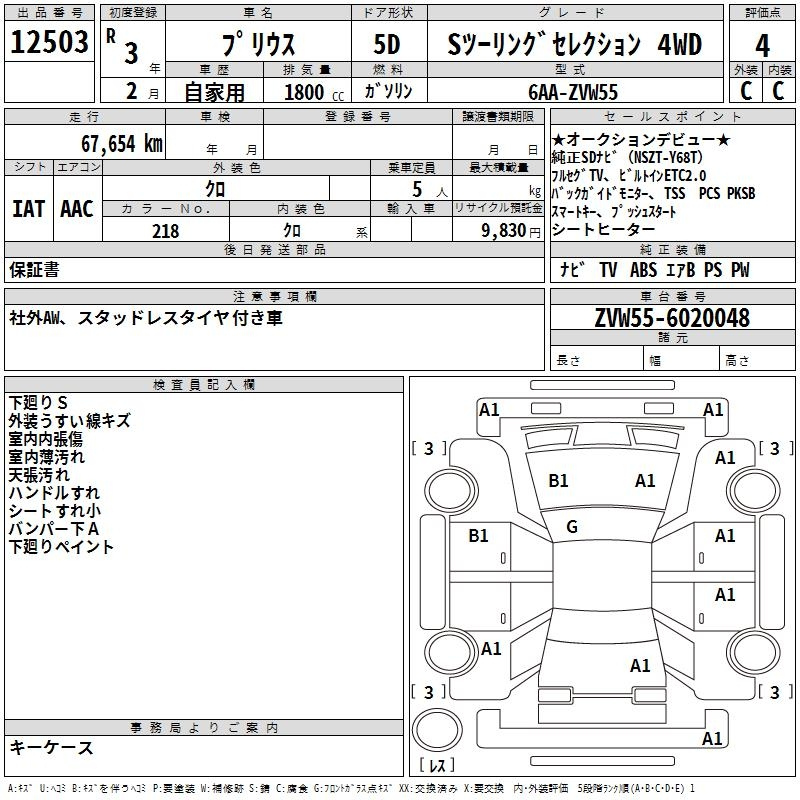The height and width of the screenshot is (800, 800).
Task: Click the [レス] marker below the diagram
Action: click(x=437, y=766)
